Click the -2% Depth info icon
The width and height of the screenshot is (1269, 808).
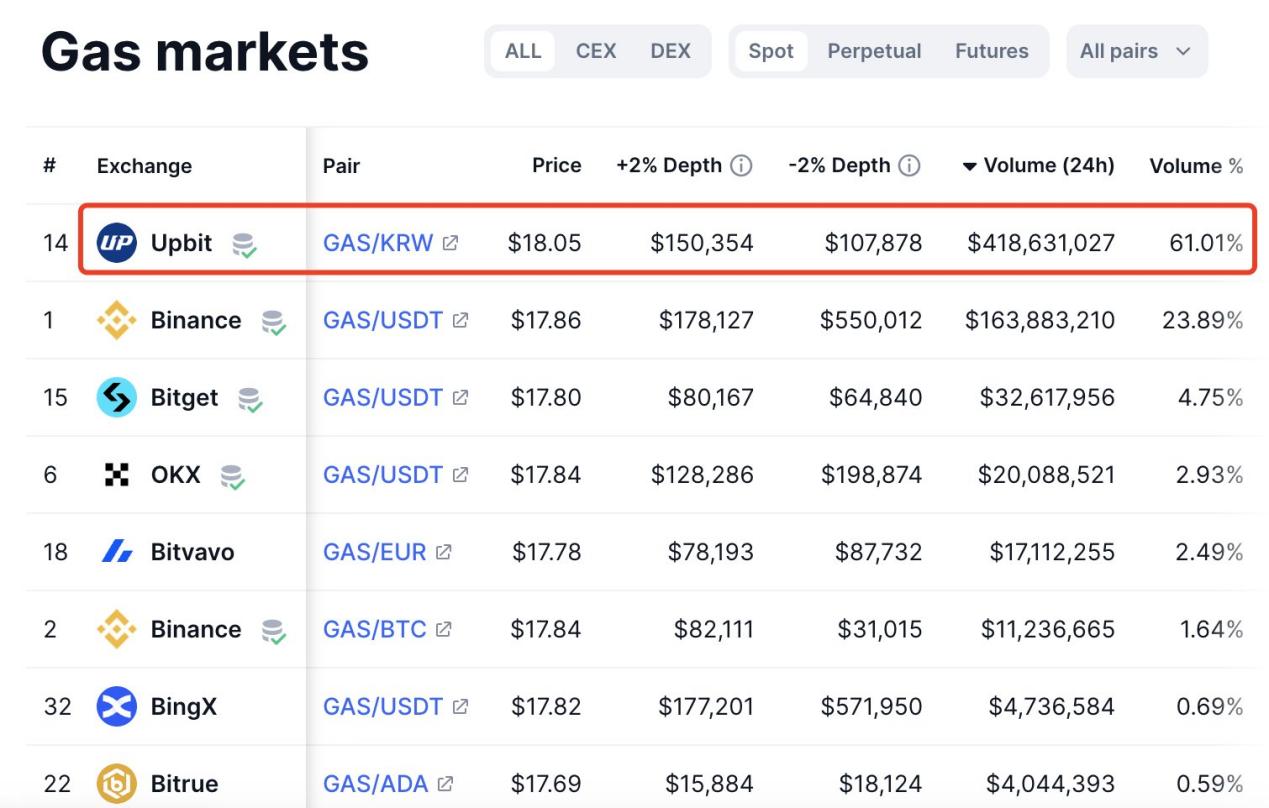(909, 166)
